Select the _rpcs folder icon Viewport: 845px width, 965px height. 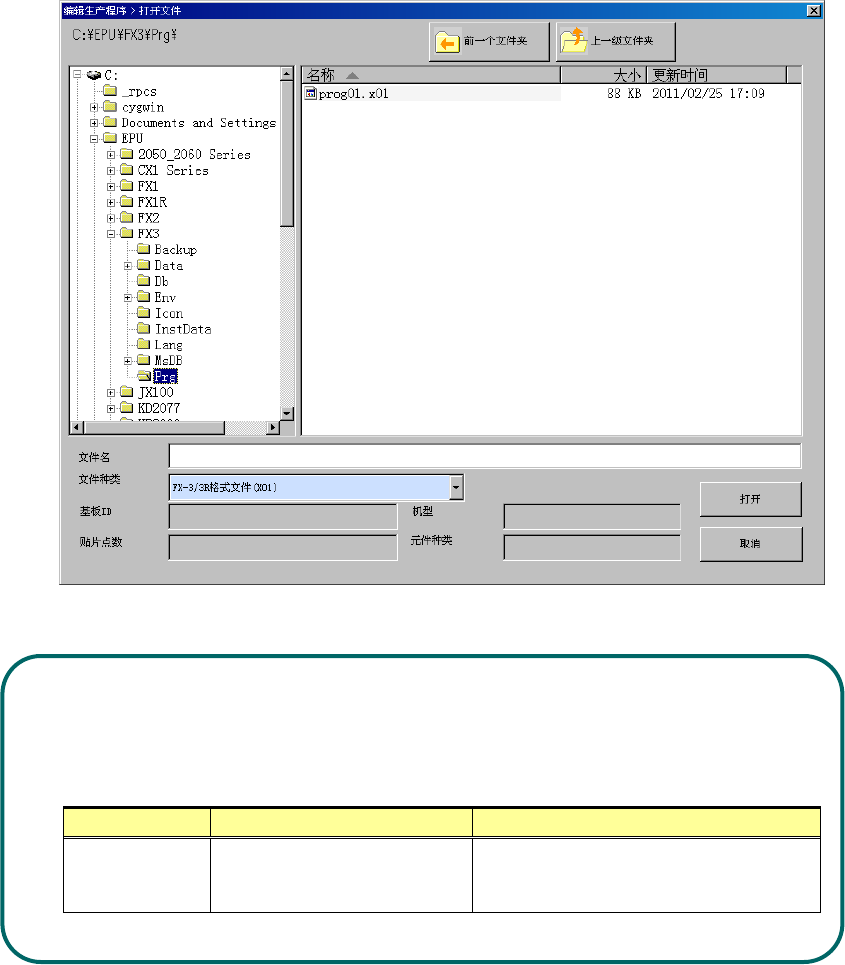click(x=110, y=91)
